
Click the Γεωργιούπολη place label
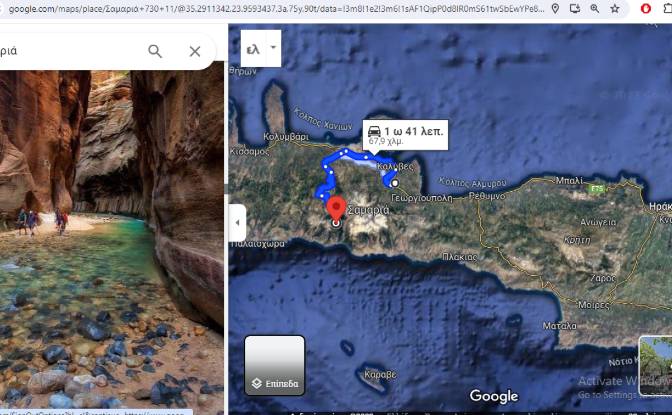point(422,198)
